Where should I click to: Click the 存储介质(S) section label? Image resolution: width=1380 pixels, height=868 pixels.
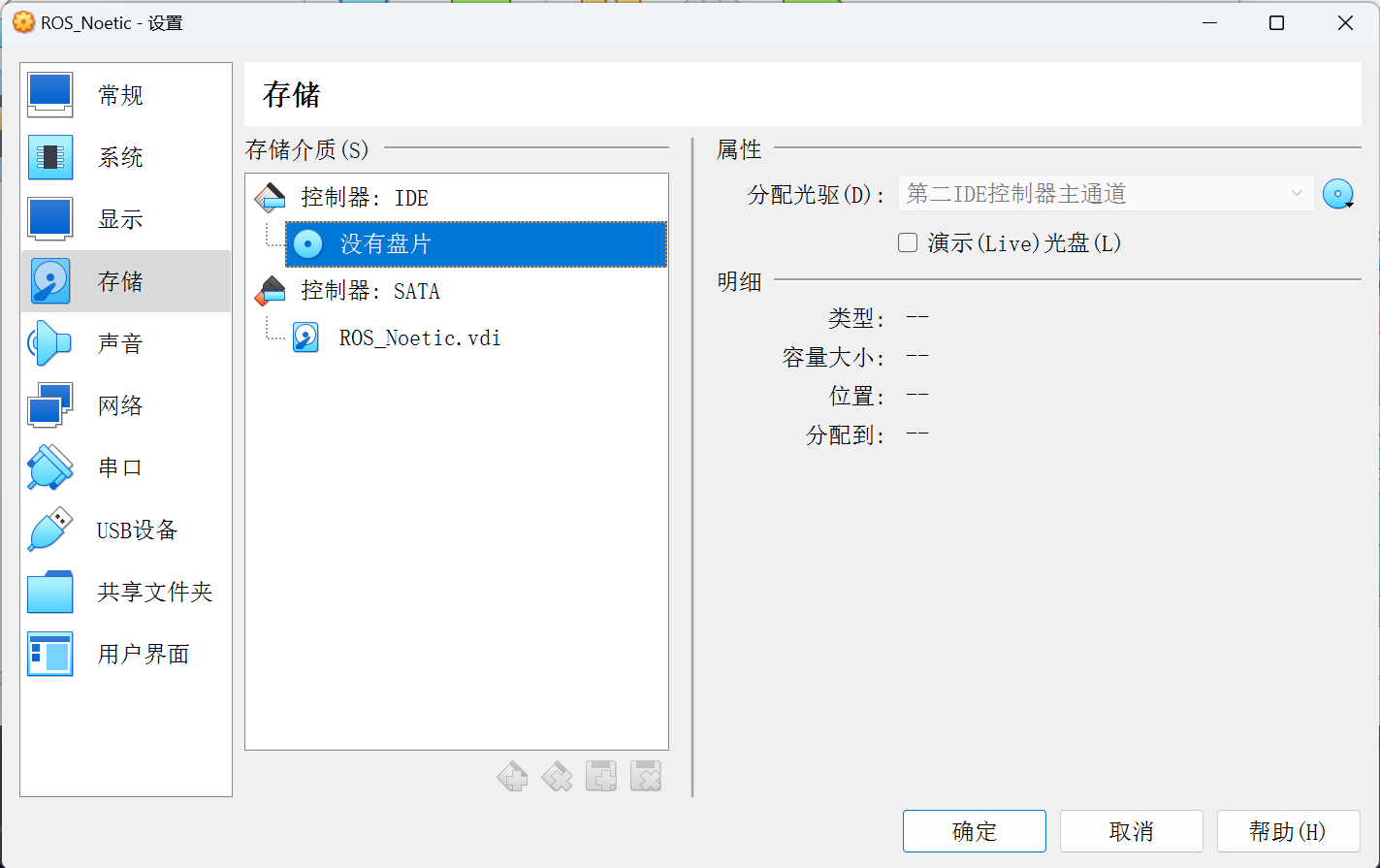[x=307, y=149]
